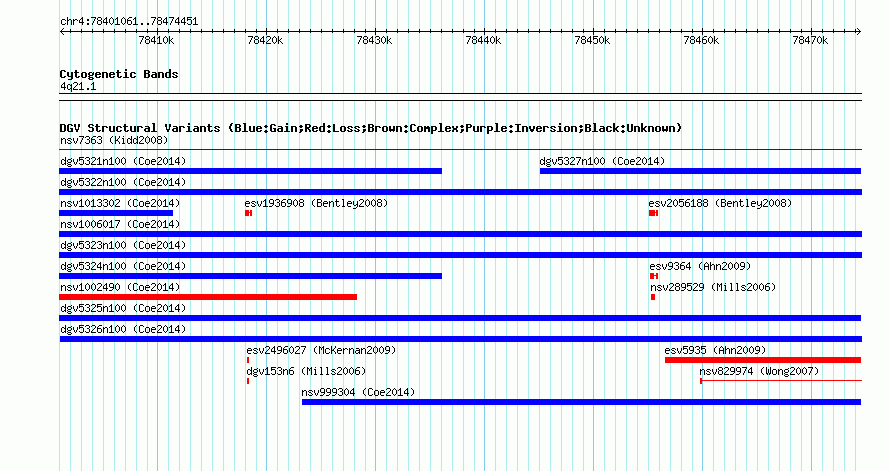Open the dgv5327n100 (Coe2014) label
The height and width of the screenshot is (471, 890).
click(x=602, y=161)
